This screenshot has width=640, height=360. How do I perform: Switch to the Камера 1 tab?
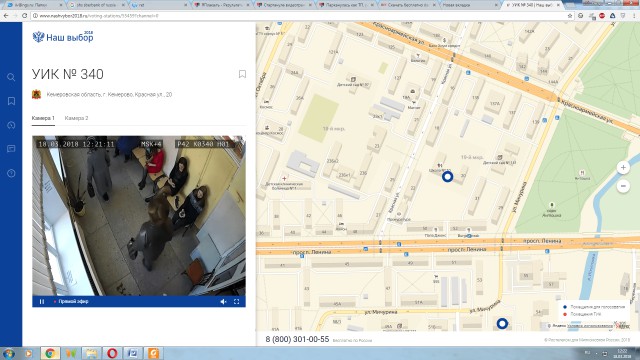(x=43, y=118)
